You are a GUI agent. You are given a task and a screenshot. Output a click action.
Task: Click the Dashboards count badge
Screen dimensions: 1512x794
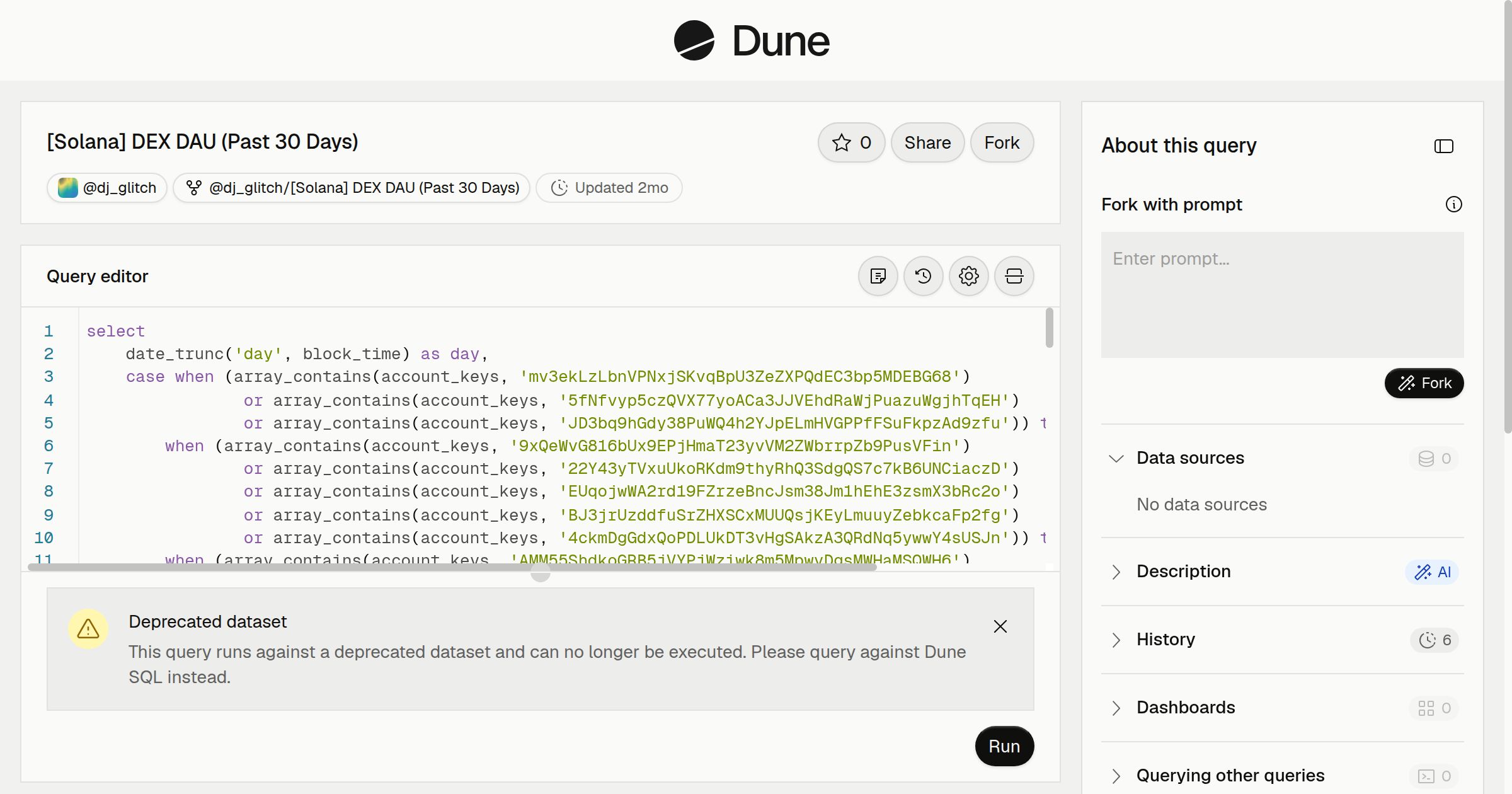click(1435, 708)
